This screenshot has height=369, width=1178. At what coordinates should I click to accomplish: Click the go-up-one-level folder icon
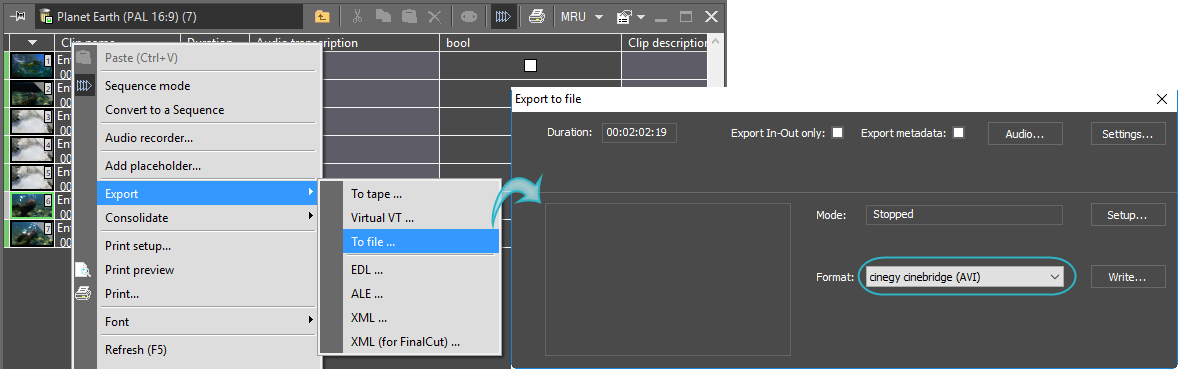coord(322,16)
